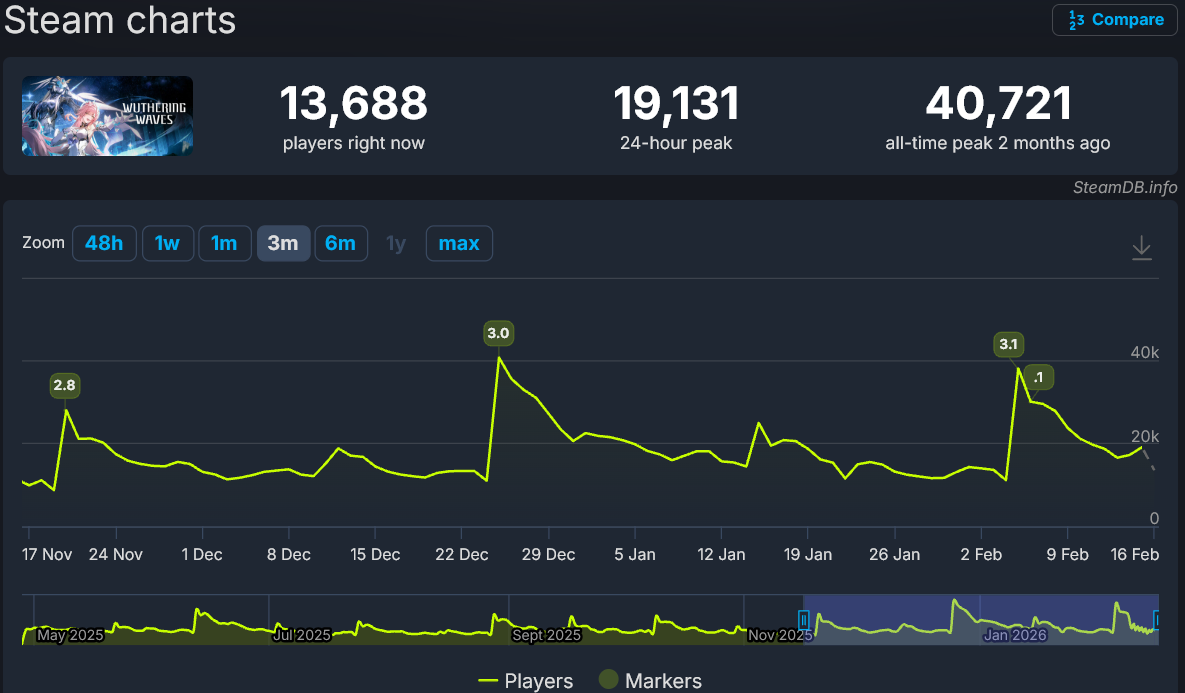
Task: Select the 20k y-axis label
Action: coord(1144,436)
